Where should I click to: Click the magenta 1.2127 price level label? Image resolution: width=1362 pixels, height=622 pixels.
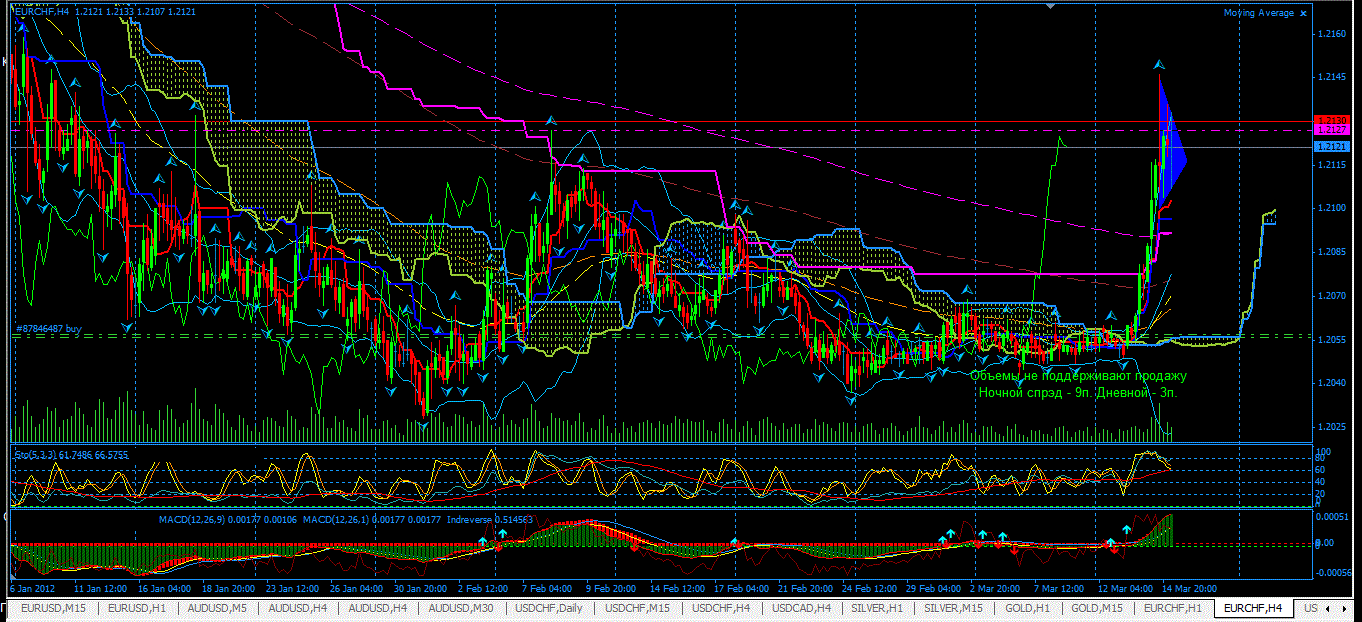click(1331, 130)
